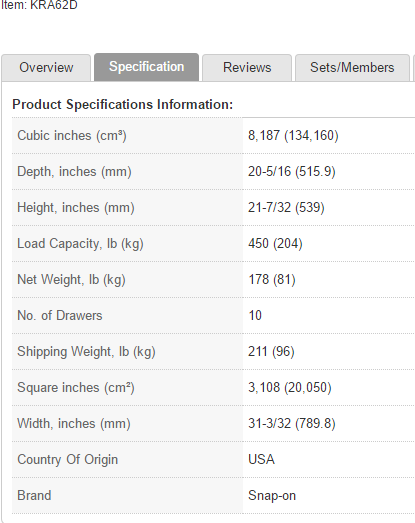Click the Cubic inches (cm³) label
The width and height of the screenshot is (415, 523).
(x=72, y=136)
